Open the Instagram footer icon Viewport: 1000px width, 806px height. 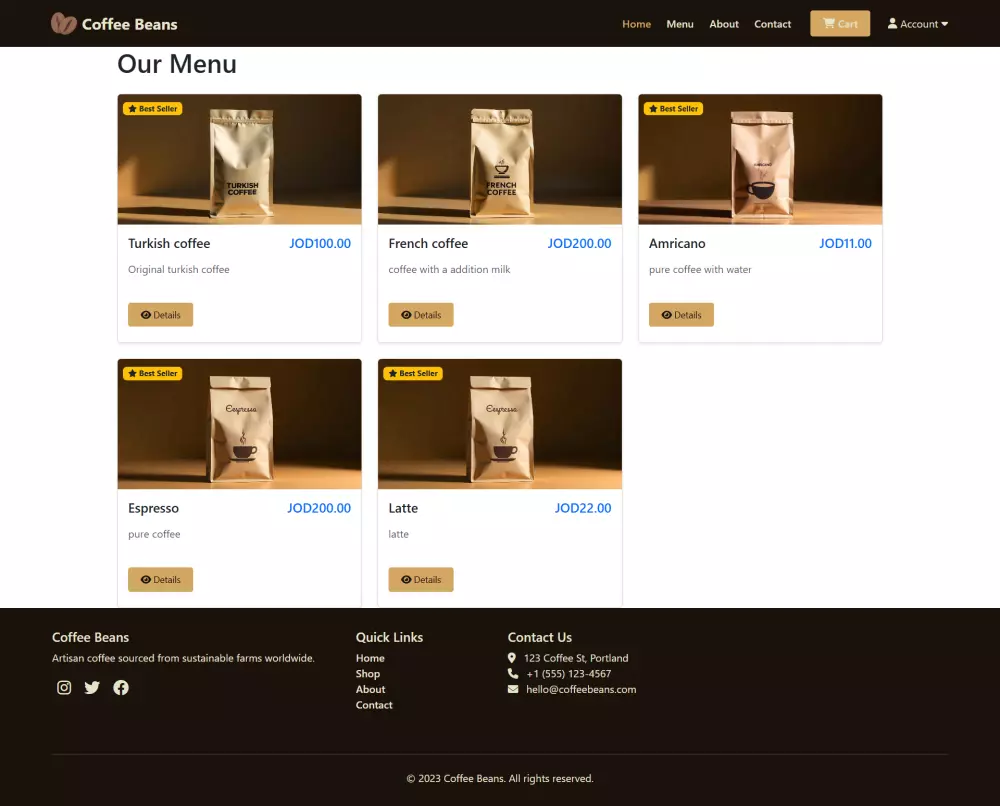point(64,687)
